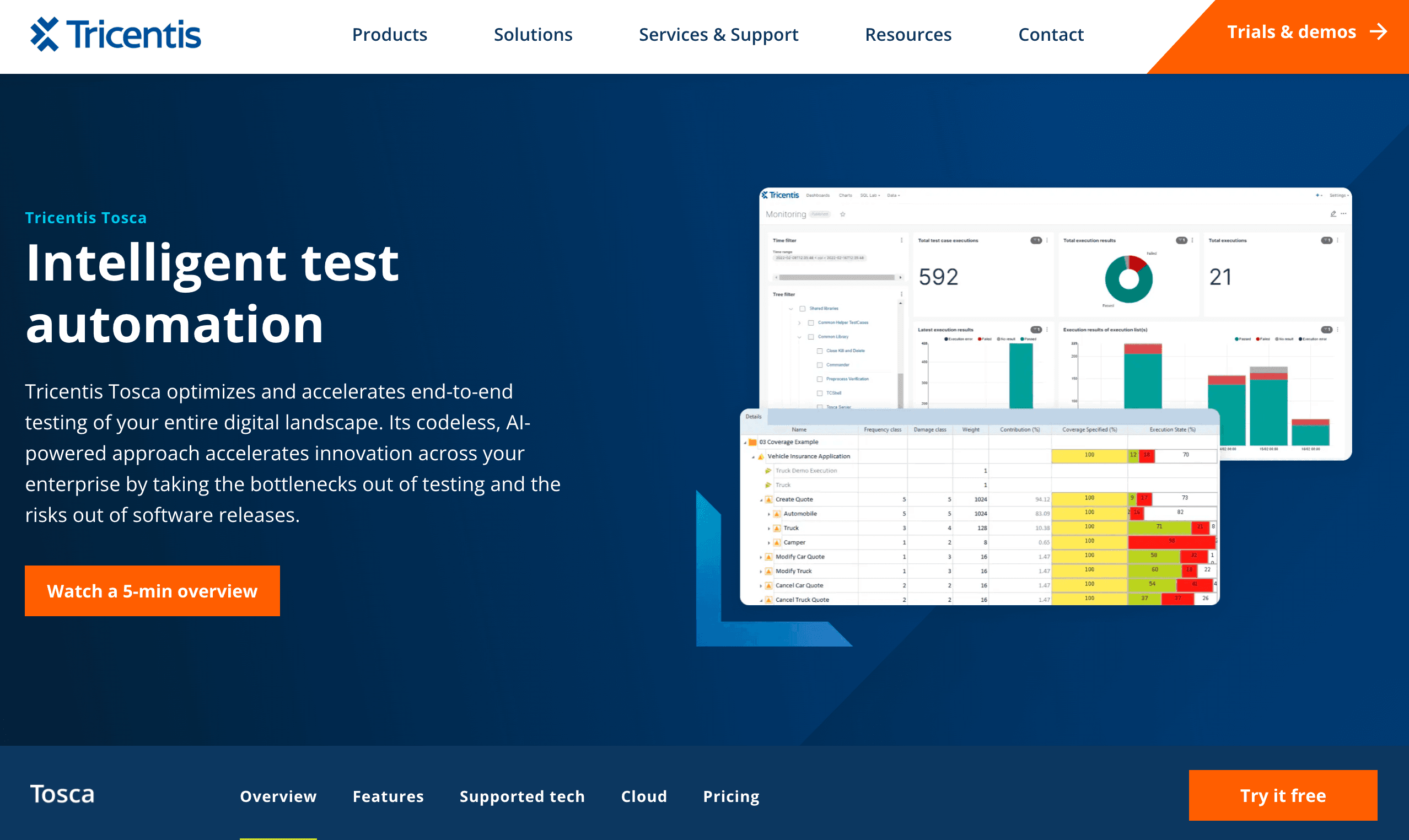Click filter badge on Latest execution results card
1409x840 pixels.
click(1036, 330)
